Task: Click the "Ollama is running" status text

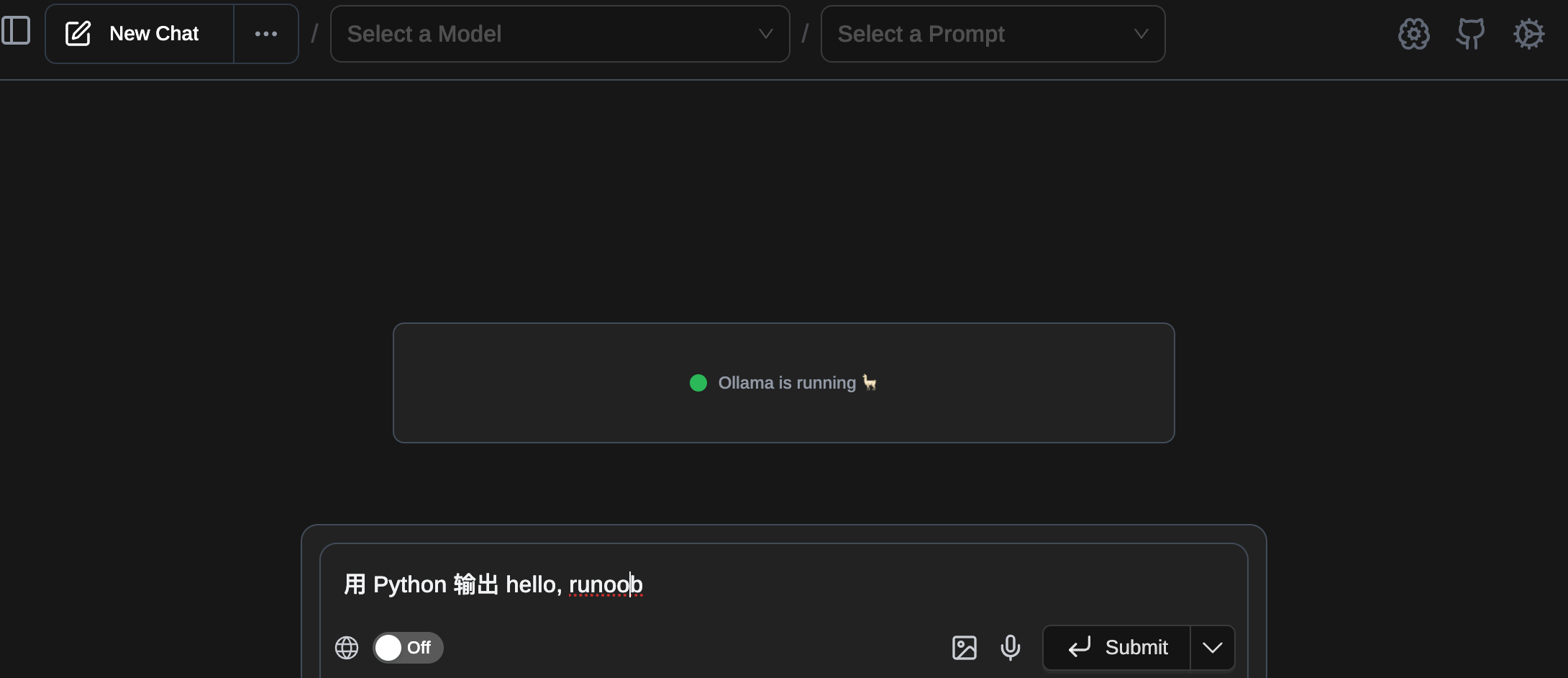Action: (787, 383)
